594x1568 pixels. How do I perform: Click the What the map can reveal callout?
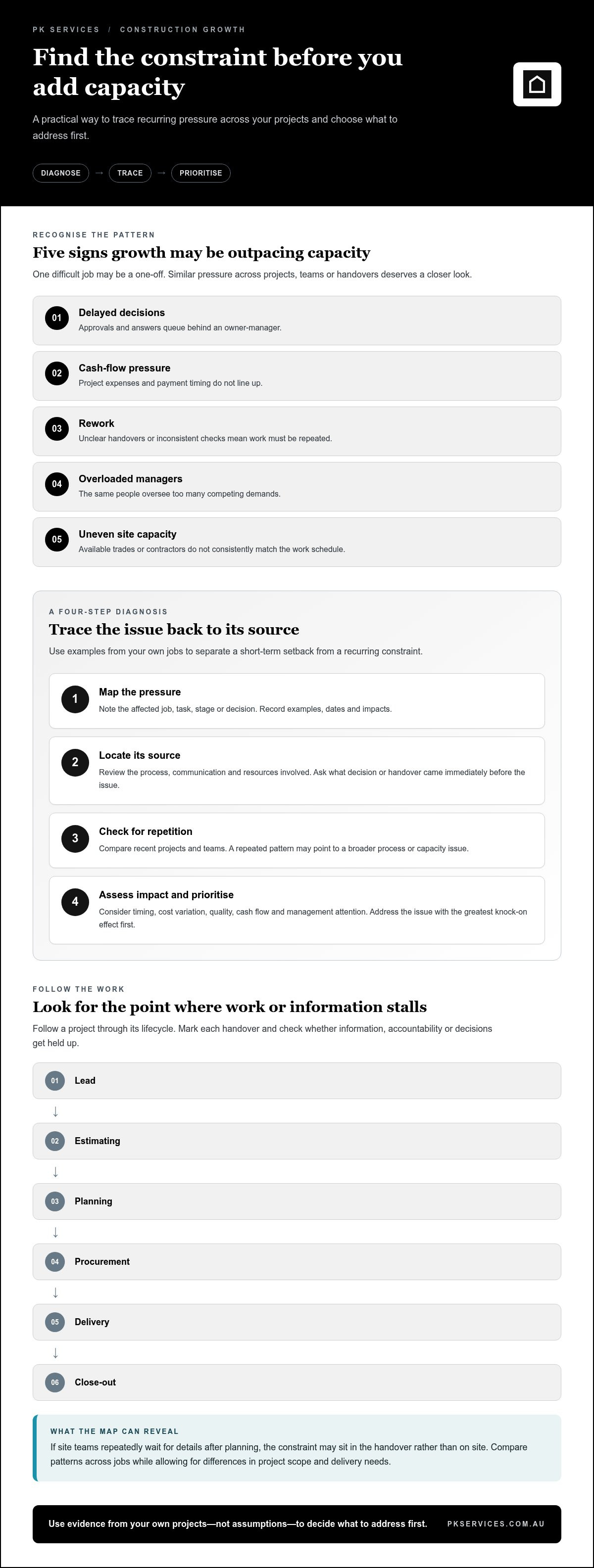297,1447
